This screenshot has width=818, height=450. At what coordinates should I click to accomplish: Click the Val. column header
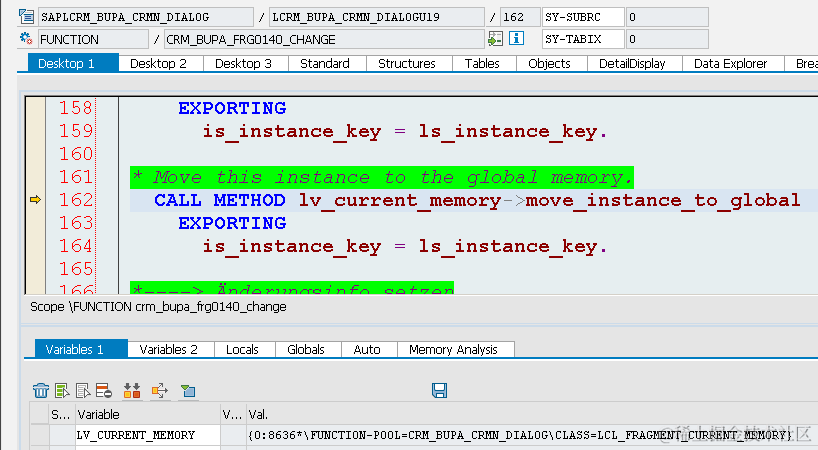point(532,415)
